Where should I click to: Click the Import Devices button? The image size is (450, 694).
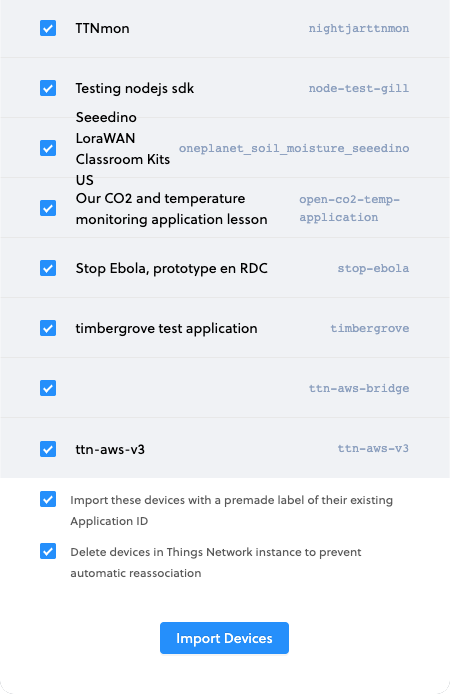coord(224,638)
